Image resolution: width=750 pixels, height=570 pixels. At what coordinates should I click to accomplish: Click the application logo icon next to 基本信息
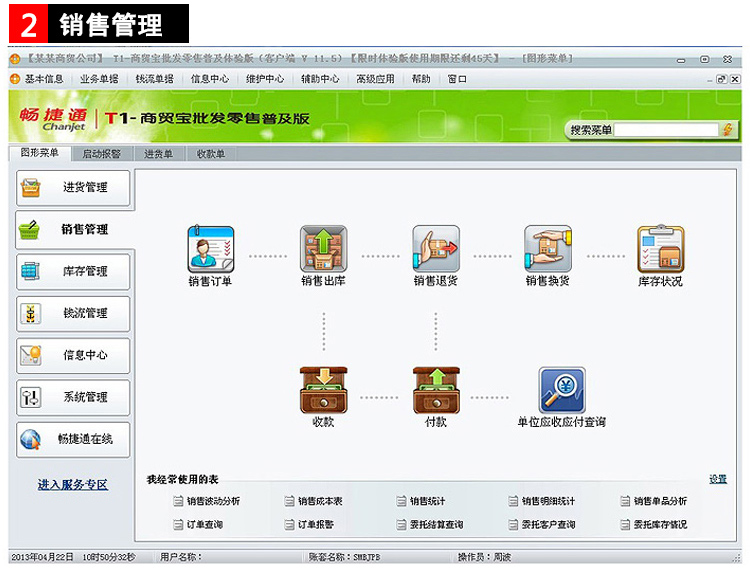(x=15, y=79)
